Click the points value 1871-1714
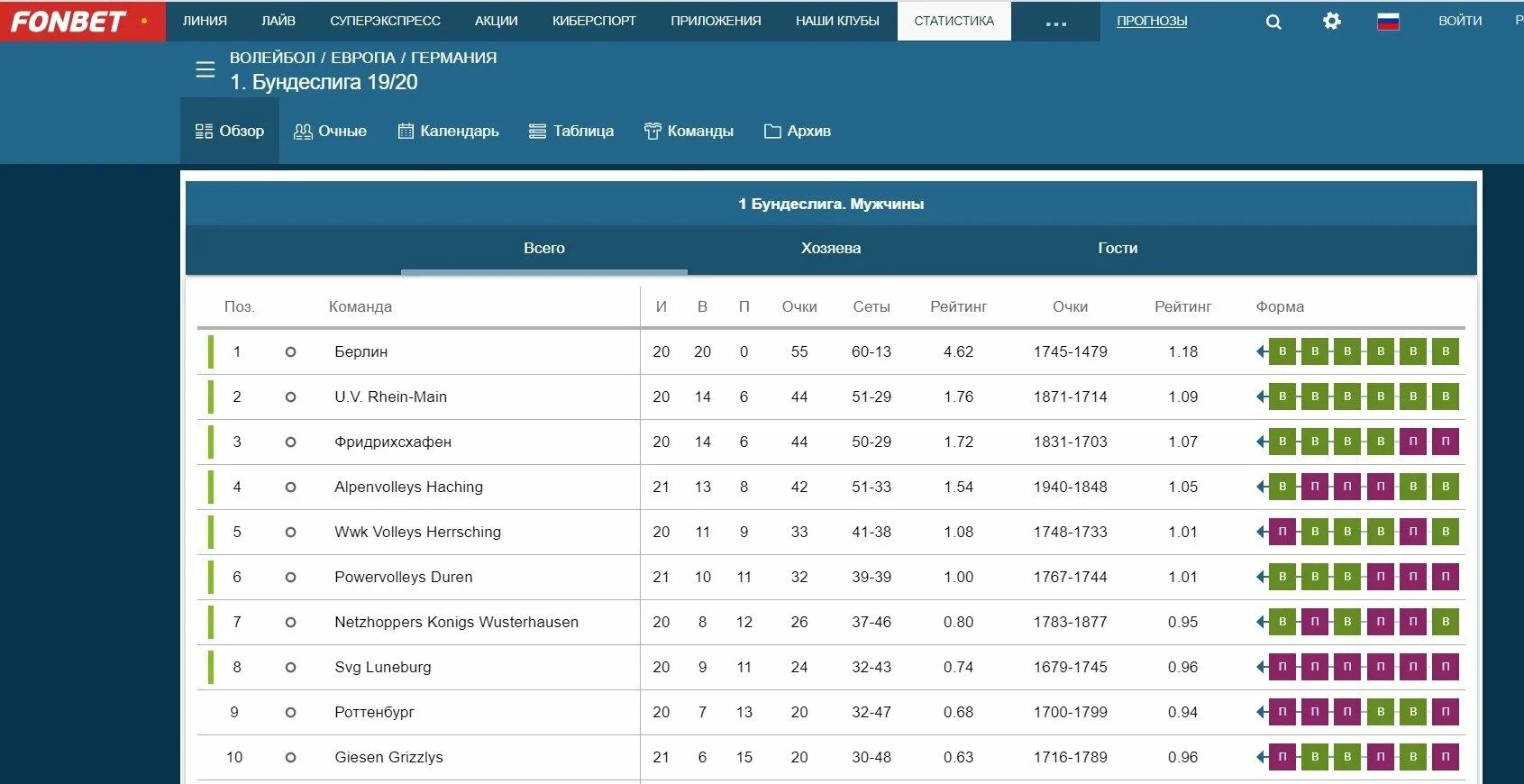The width and height of the screenshot is (1524, 784). click(1071, 397)
